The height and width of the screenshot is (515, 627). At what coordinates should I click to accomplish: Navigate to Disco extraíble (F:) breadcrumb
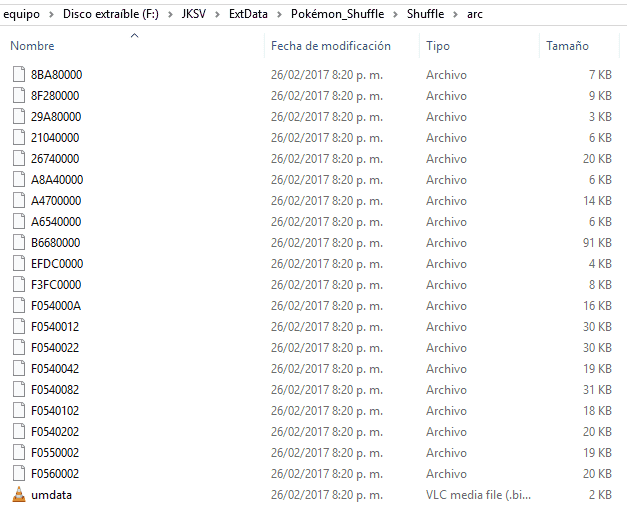click(111, 14)
